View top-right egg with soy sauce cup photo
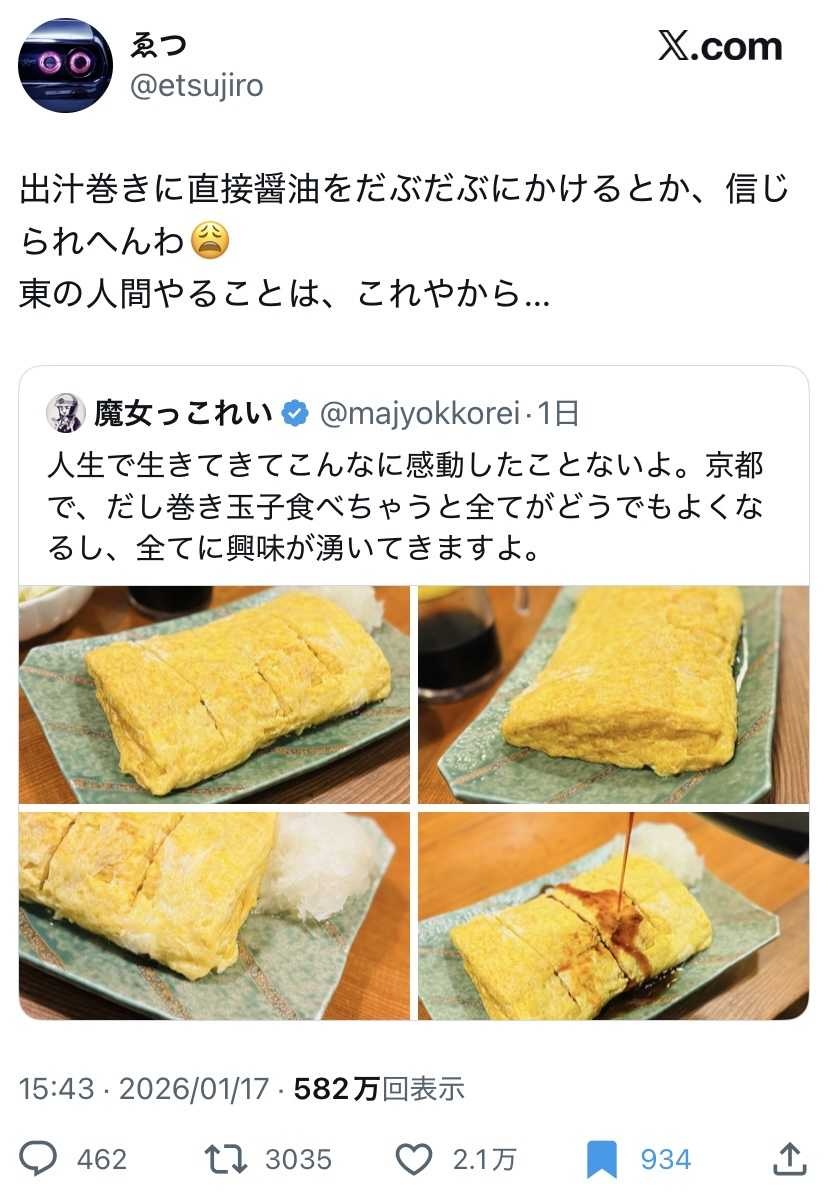This screenshot has height=1195, width=828. pos(613,694)
